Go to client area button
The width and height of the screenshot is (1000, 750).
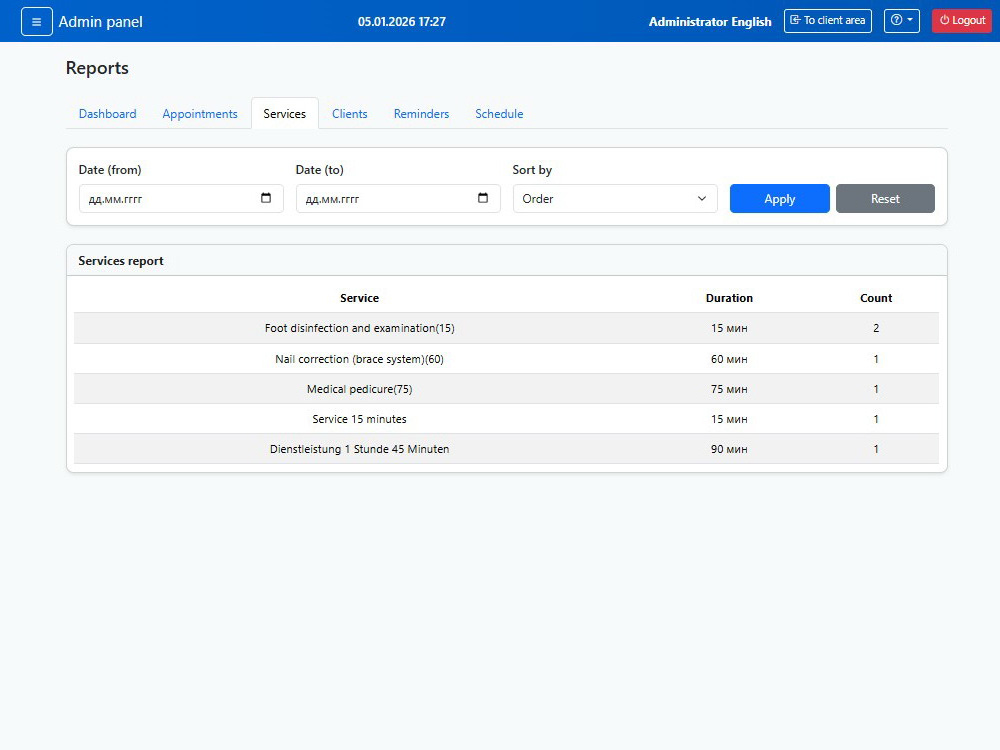828,21
